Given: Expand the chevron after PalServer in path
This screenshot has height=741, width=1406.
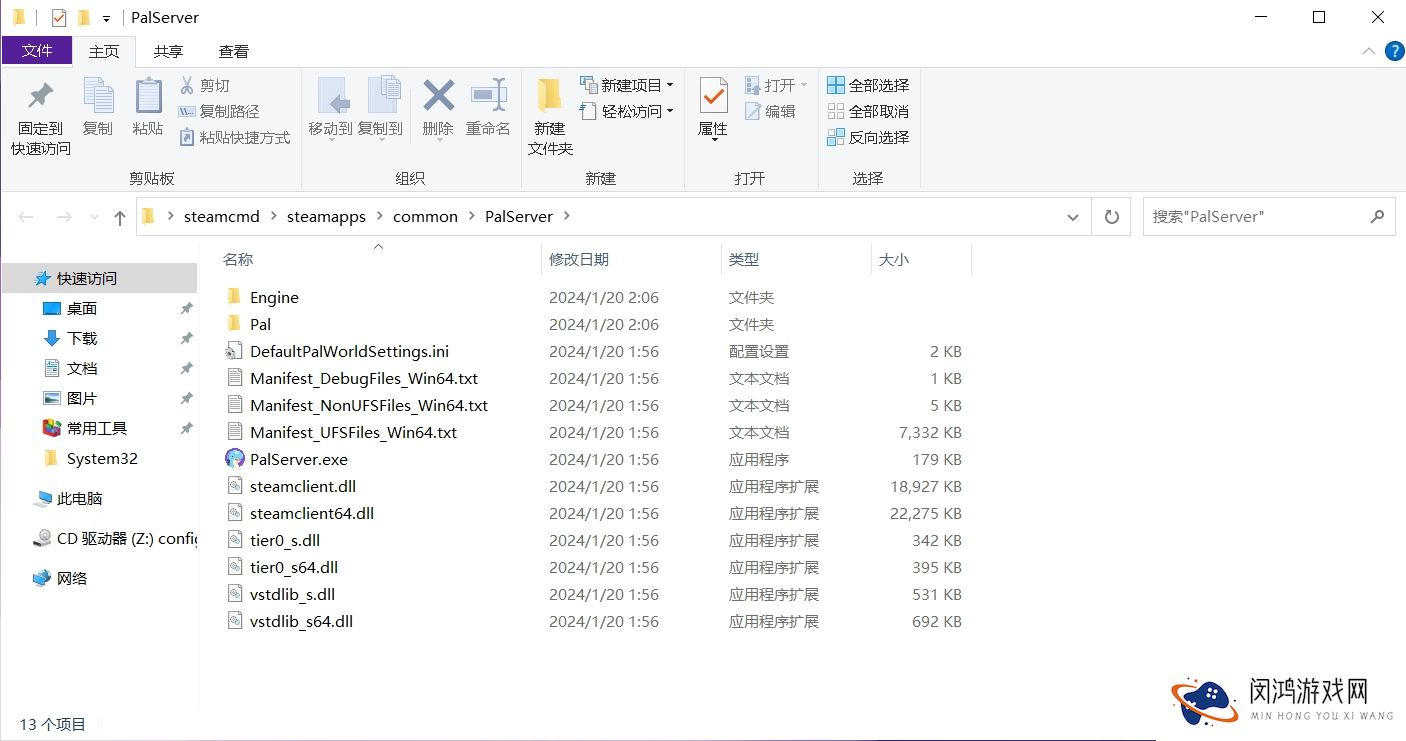Looking at the screenshot, I should tap(567, 216).
